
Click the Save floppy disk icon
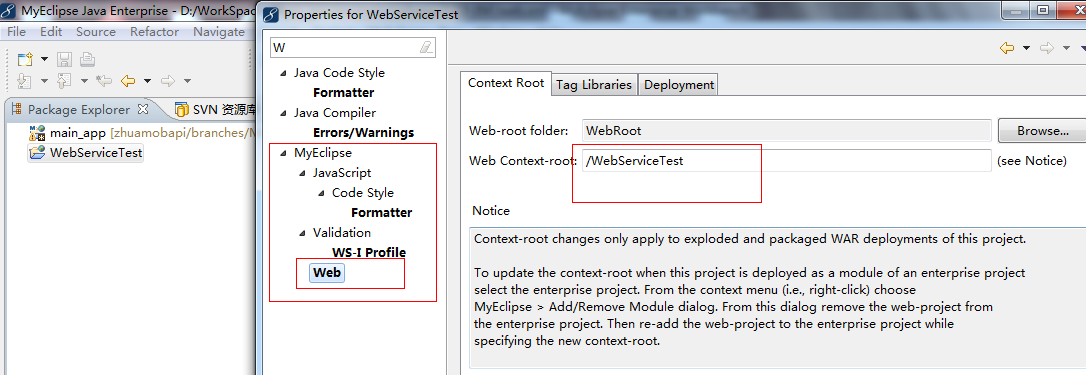click(64, 59)
